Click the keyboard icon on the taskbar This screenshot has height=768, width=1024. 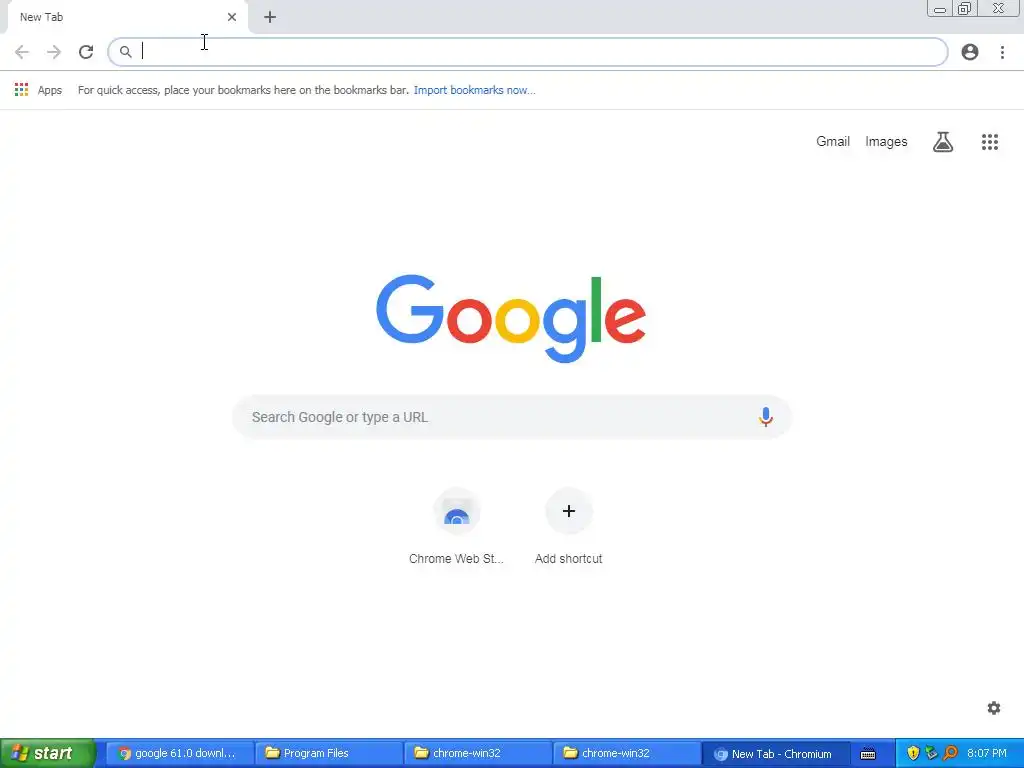[868, 754]
